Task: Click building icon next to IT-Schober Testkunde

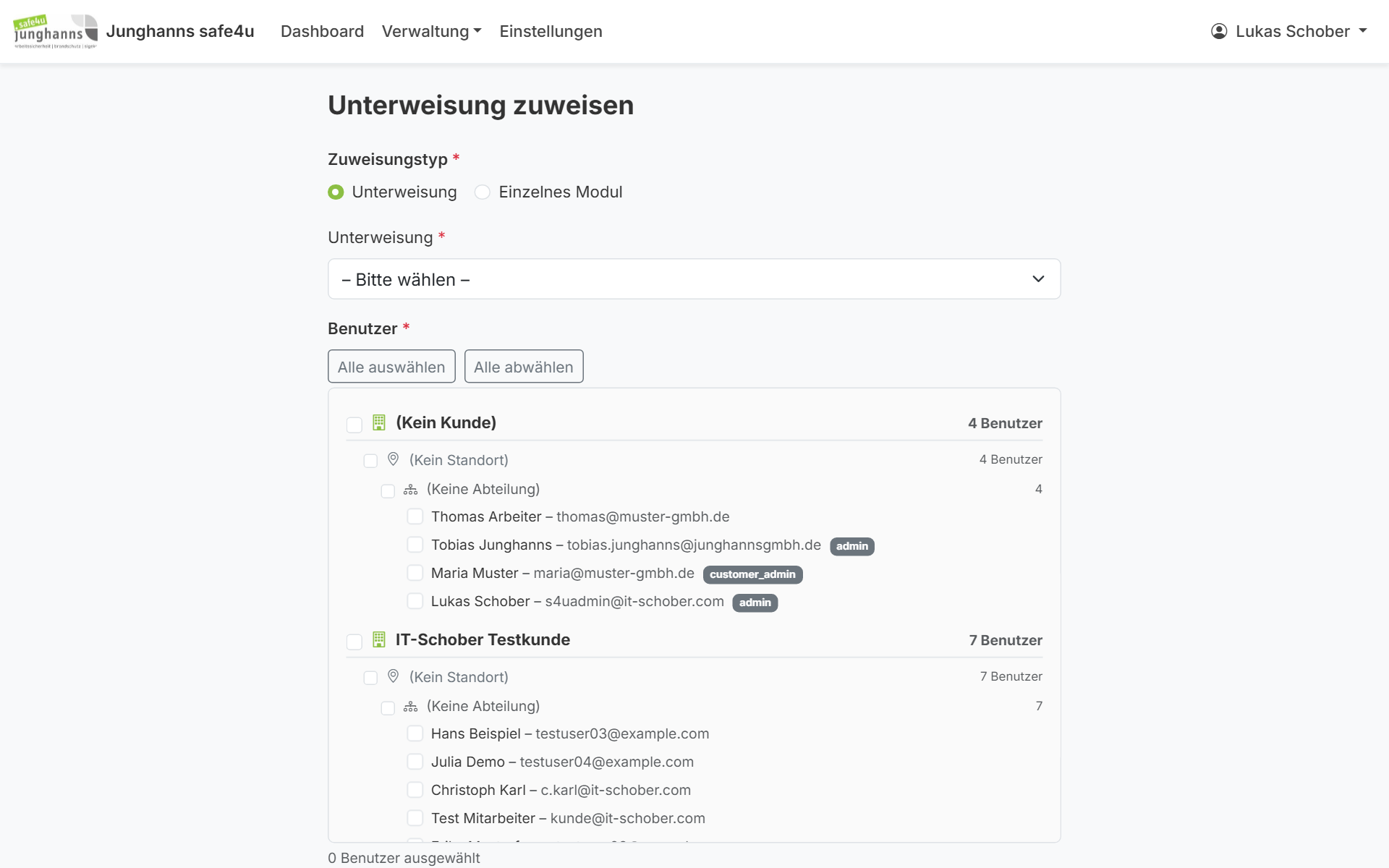Action: (379, 639)
